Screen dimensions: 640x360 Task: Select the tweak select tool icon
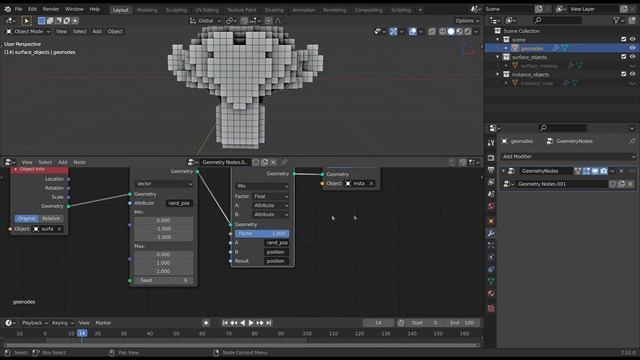(x=27, y=20)
